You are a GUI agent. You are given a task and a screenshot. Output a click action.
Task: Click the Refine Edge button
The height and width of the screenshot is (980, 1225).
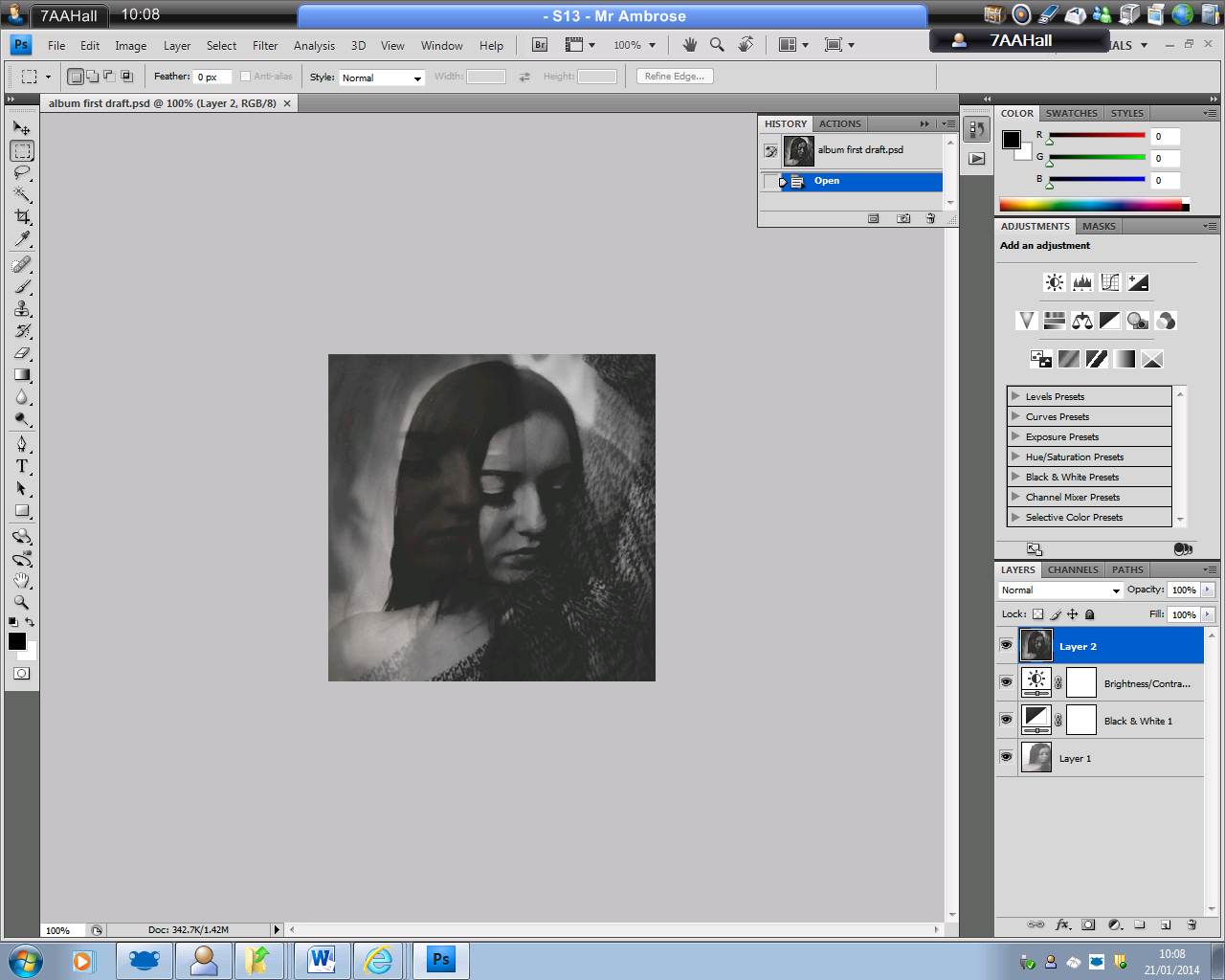675,77
